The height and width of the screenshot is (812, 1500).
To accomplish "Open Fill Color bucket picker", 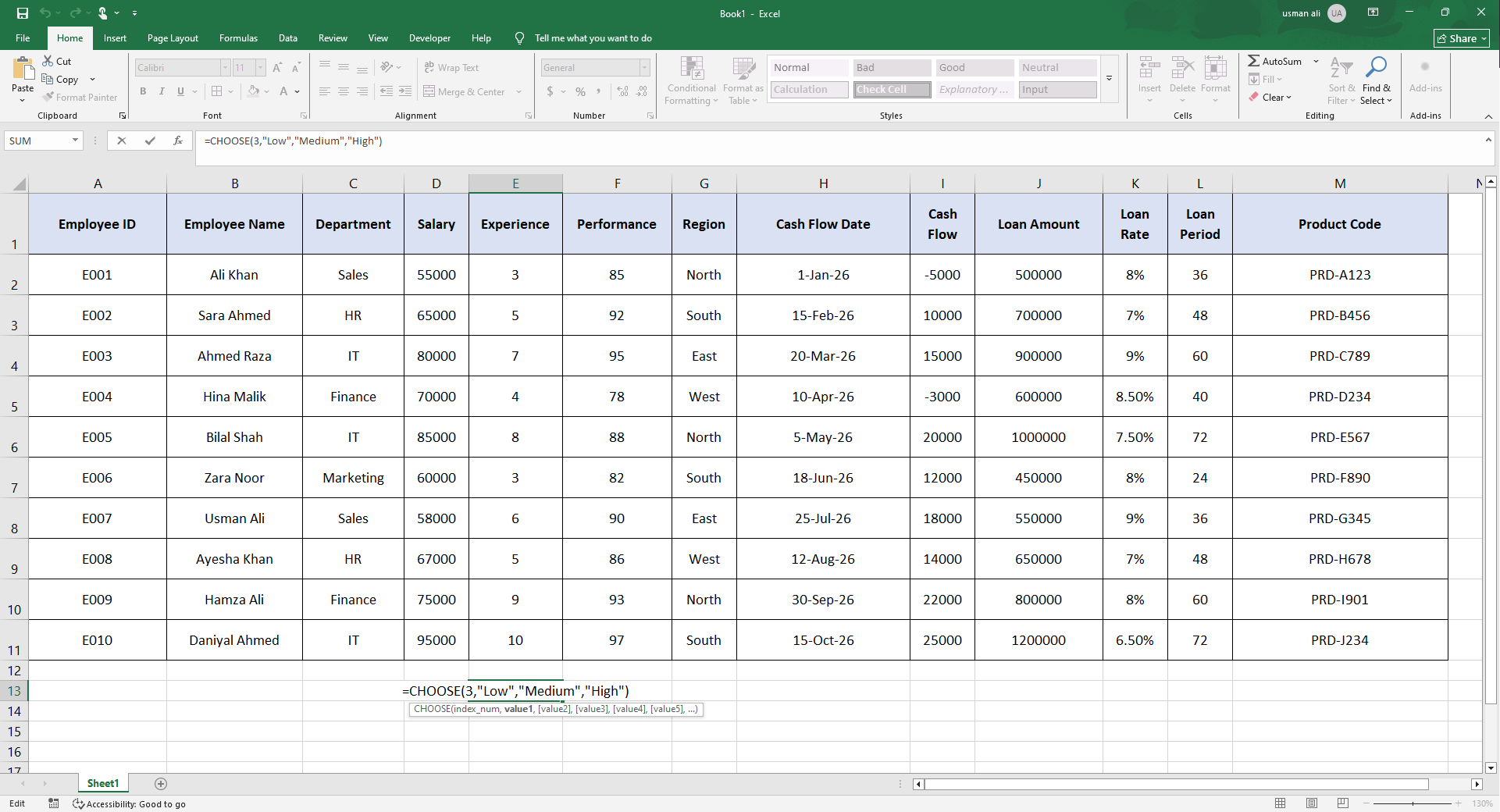I will coord(254,91).
